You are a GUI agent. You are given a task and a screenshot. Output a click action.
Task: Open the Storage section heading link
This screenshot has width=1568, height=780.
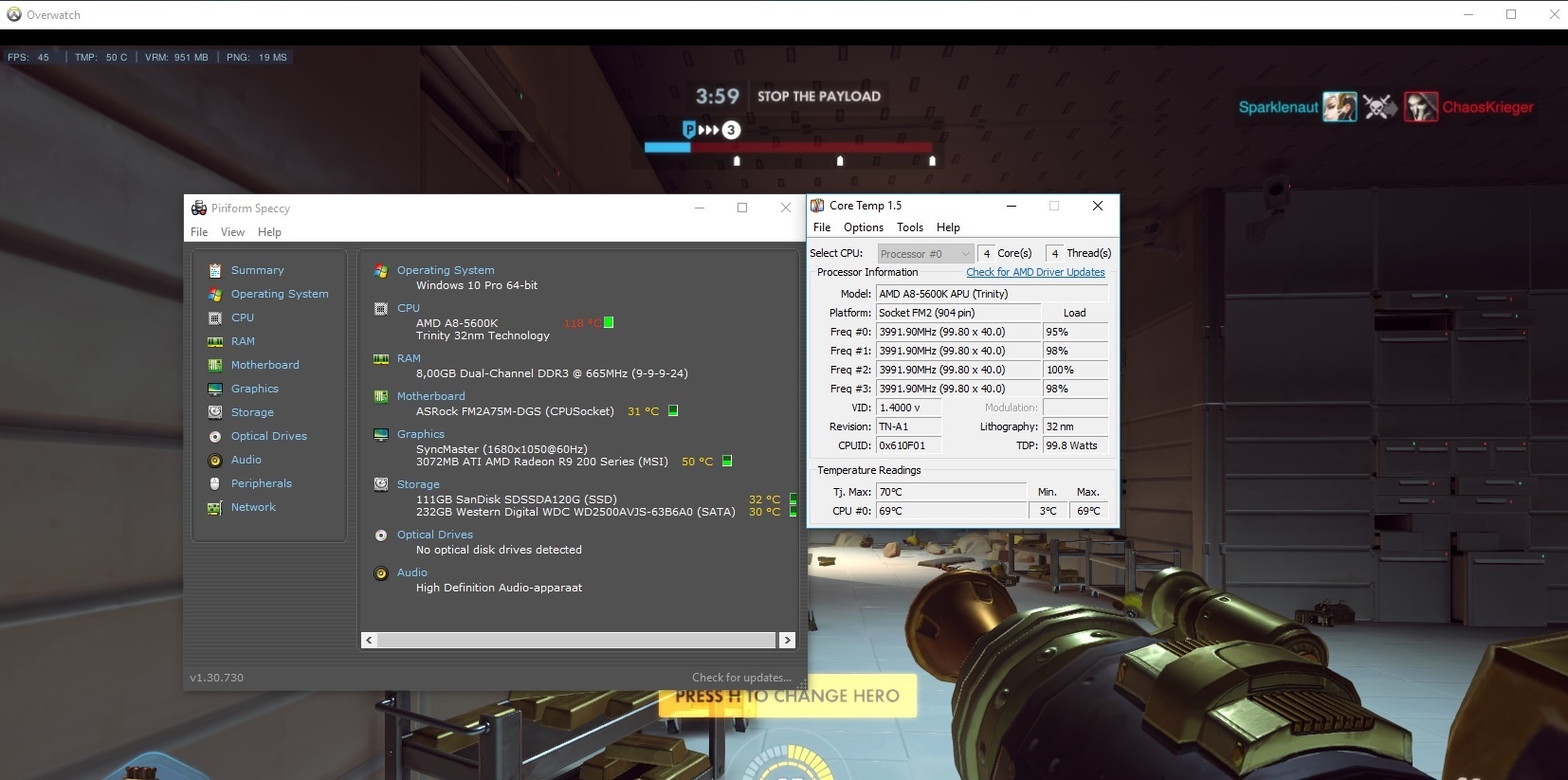(418, 484)
